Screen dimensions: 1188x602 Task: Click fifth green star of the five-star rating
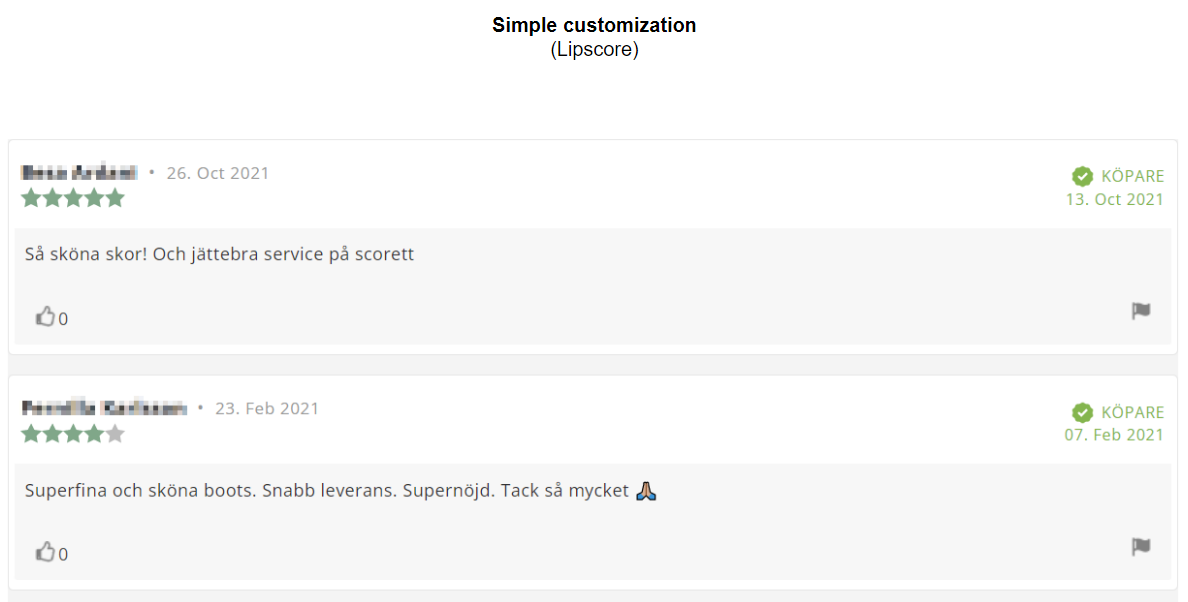tap(115, 198)
